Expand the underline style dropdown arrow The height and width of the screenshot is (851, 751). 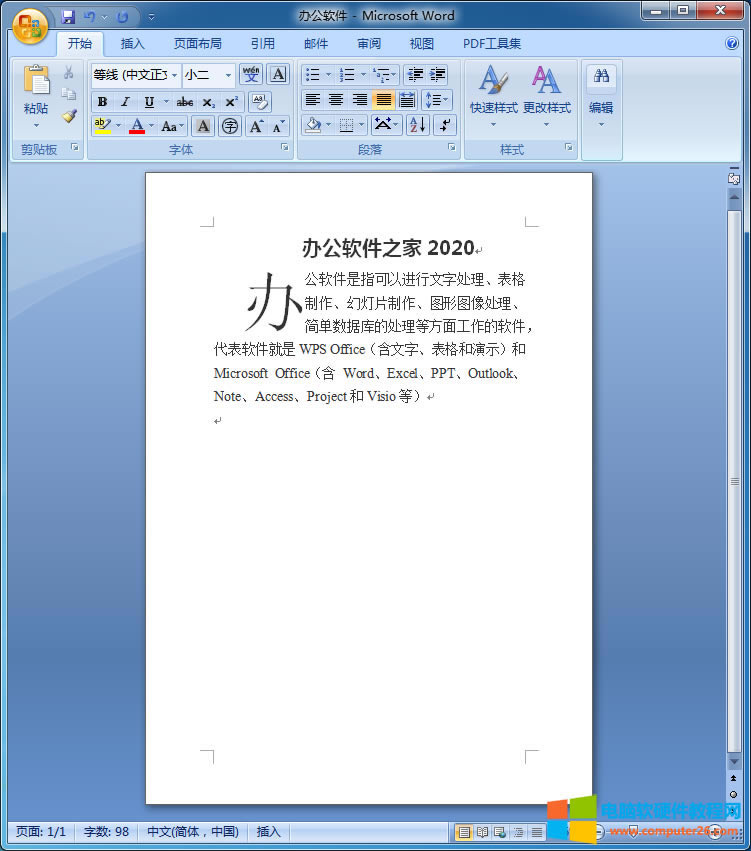tap(166, 101)
